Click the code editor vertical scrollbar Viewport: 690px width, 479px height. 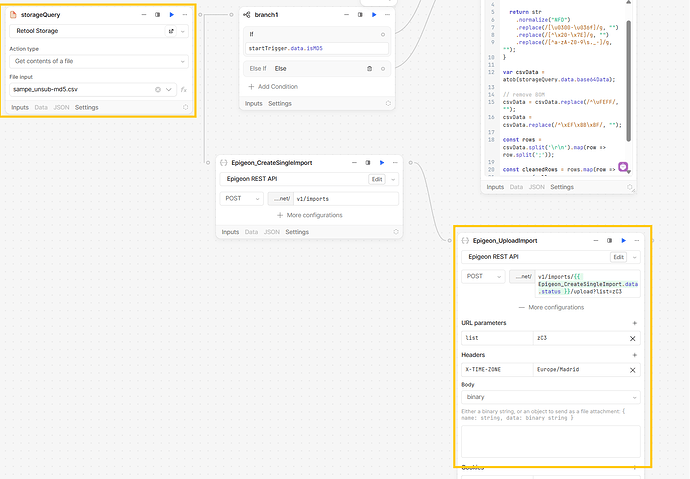628,81
